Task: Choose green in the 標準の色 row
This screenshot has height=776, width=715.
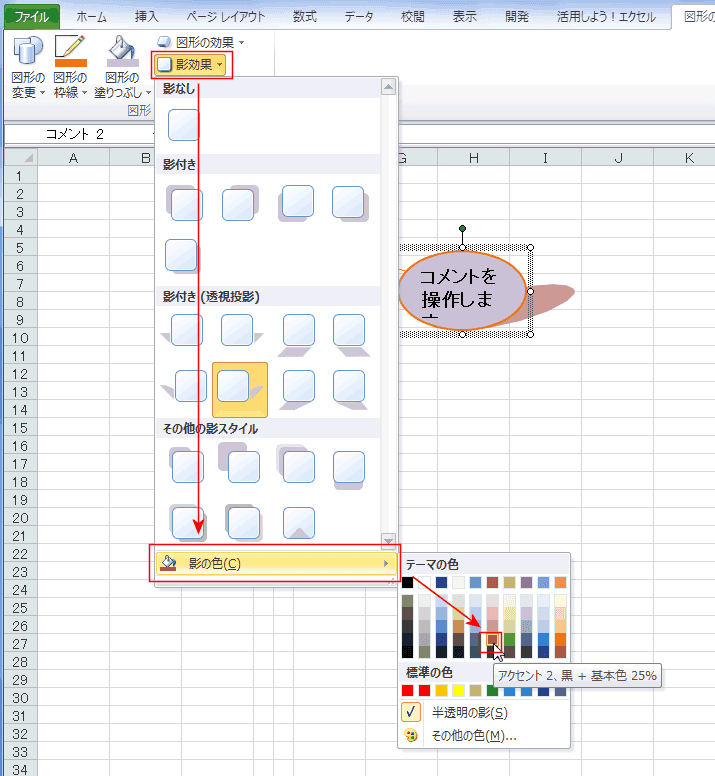Action: coord(492,690)
